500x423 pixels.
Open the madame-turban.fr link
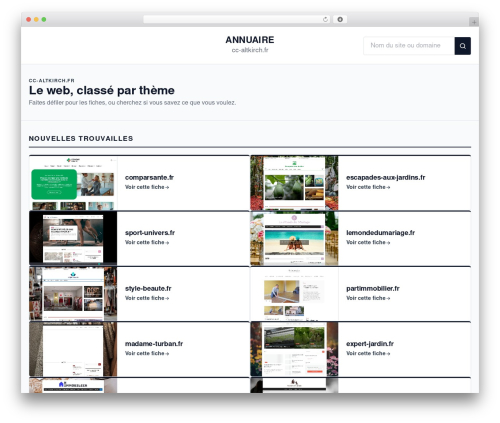tap(154, 344)
